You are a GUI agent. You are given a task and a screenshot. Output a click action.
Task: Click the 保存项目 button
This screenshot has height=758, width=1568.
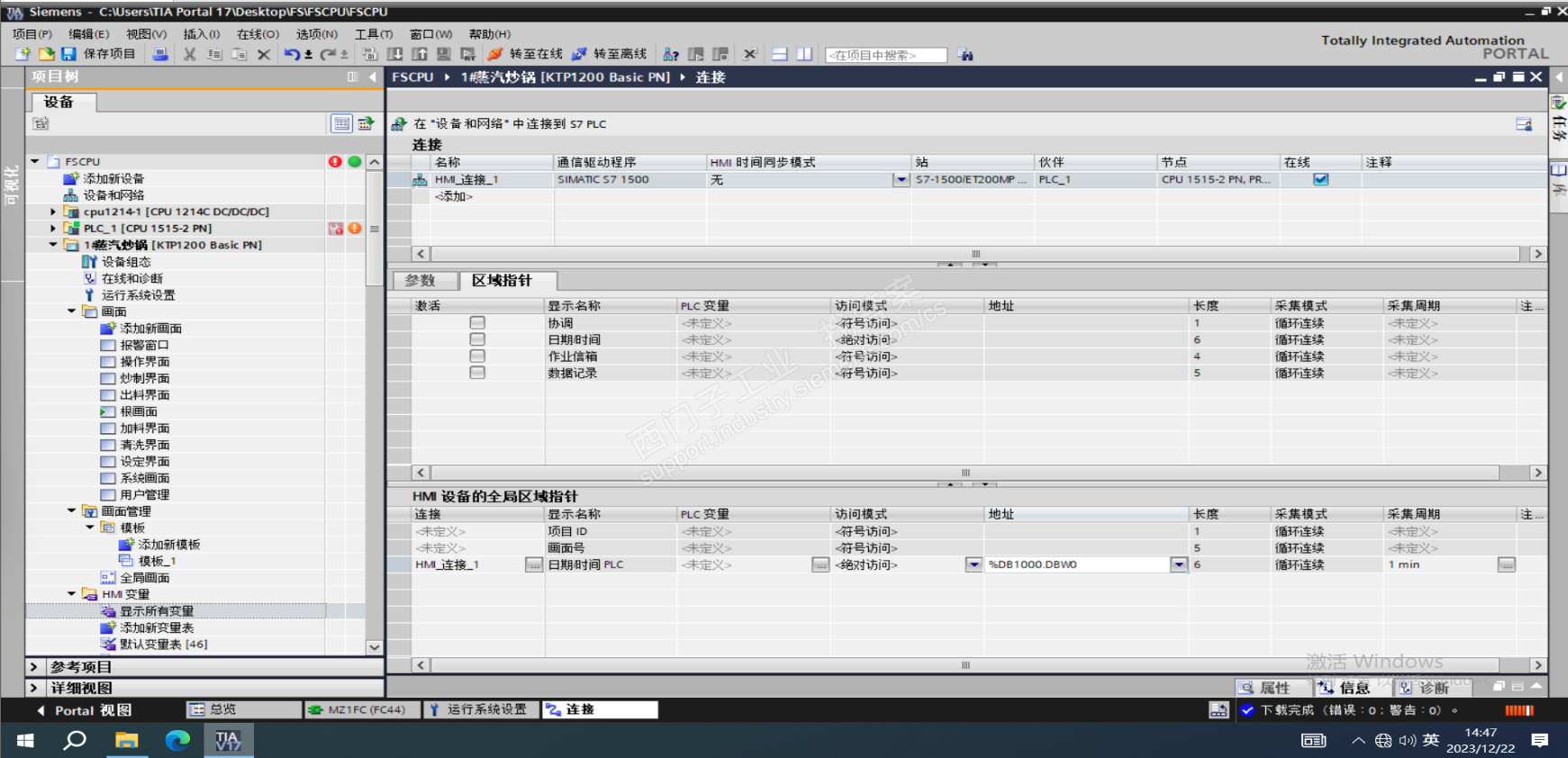(98, 54)
